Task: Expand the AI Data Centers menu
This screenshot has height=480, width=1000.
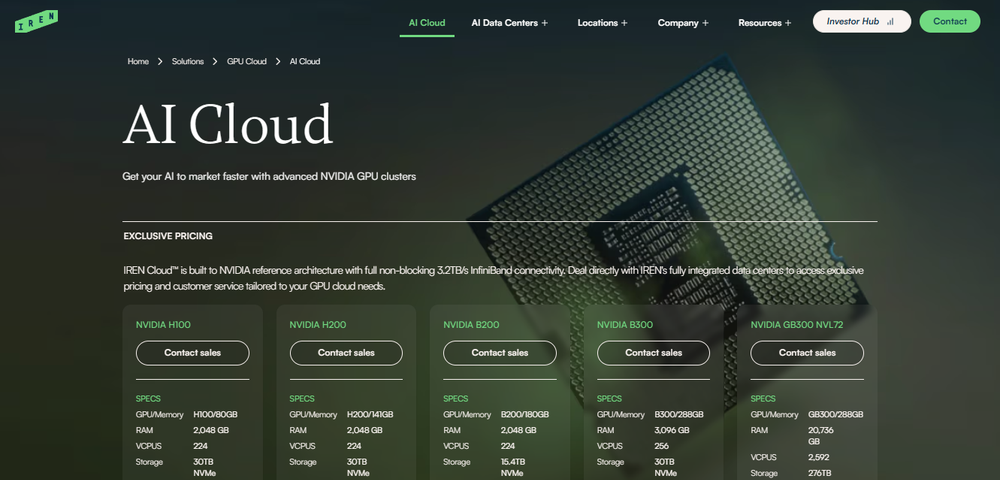Action: [510, 22]
